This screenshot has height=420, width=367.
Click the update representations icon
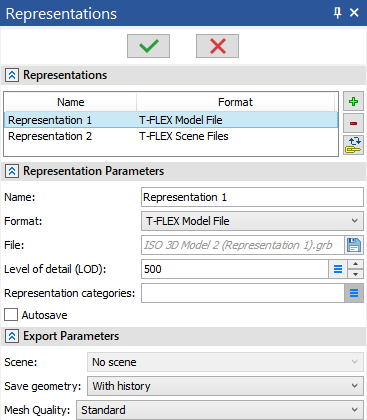pos(353,145)
